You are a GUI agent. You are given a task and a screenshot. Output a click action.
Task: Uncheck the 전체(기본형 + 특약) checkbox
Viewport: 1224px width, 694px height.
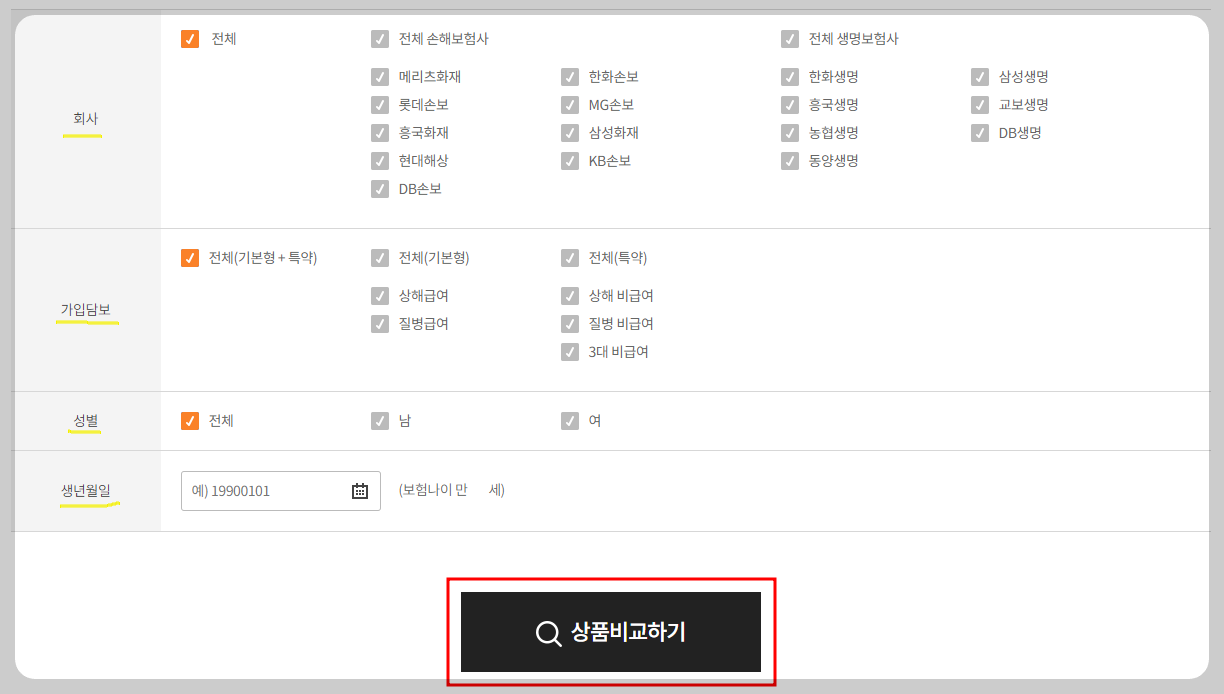[x=190, y=256]
